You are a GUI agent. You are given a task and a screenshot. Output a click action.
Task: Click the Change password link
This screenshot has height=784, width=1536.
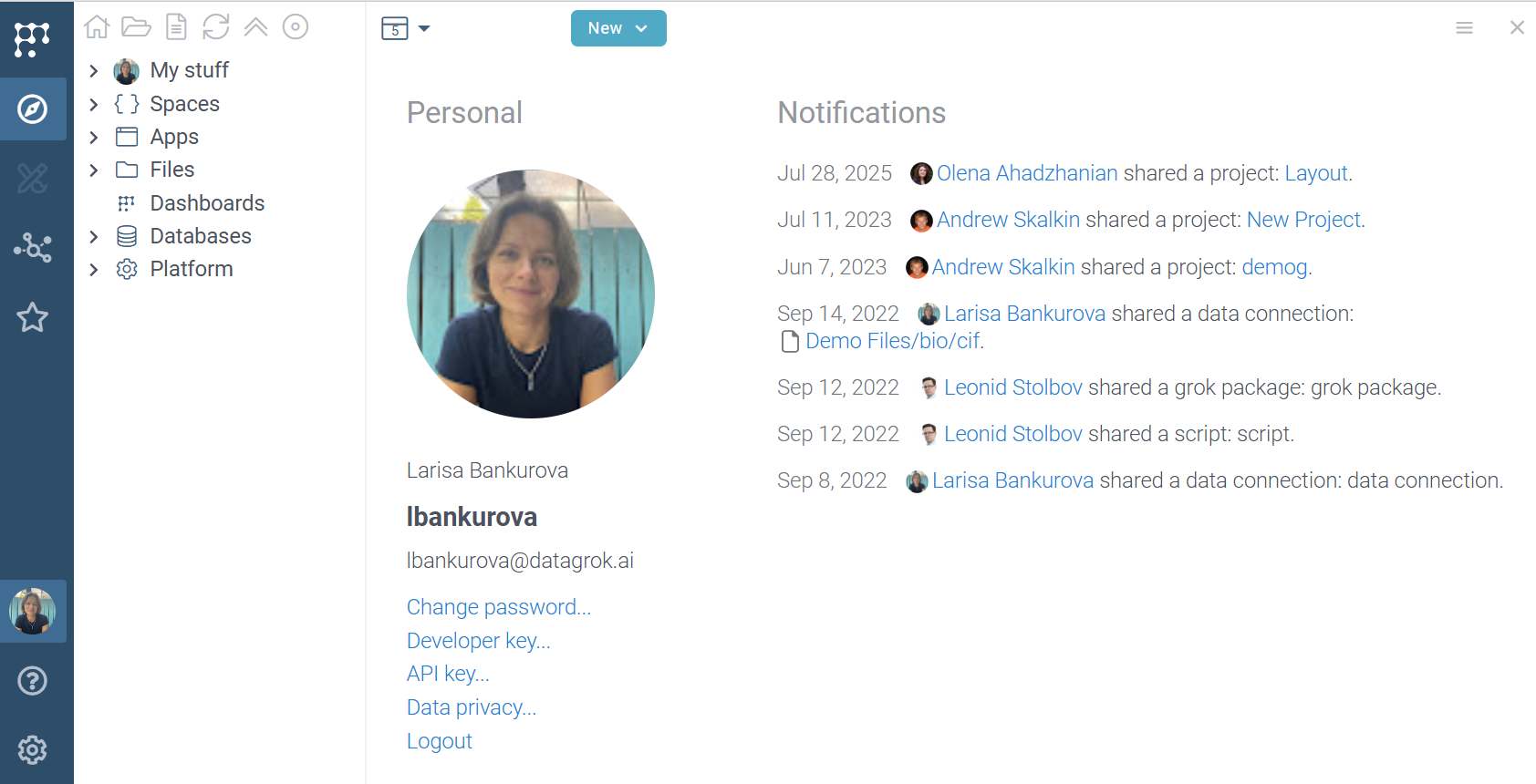[x=498, y=606]
